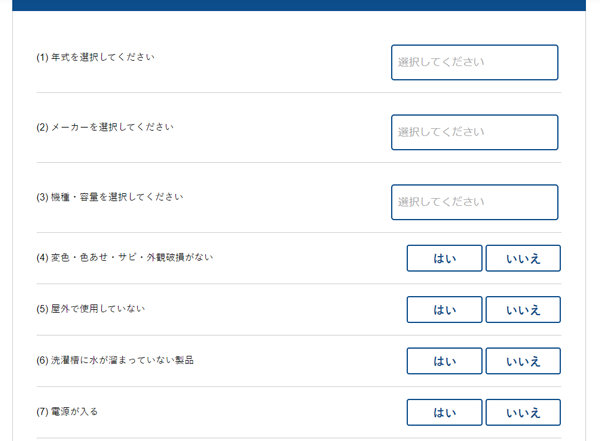Open the メーカー (manufacturer) selection dropdown
The image size is (600, 441).
pyautogui.click(x=474, y=132)
